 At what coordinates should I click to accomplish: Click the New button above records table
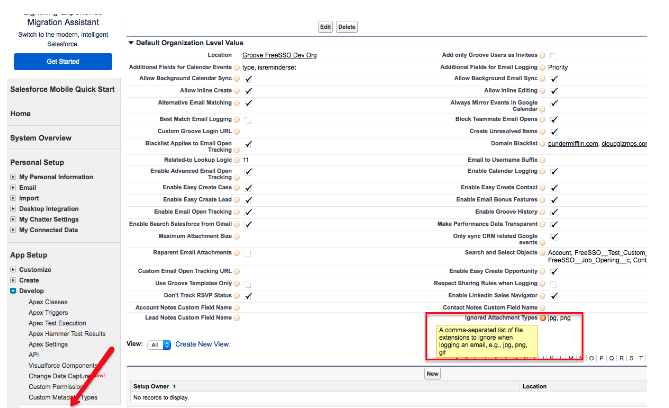point(433,374)
